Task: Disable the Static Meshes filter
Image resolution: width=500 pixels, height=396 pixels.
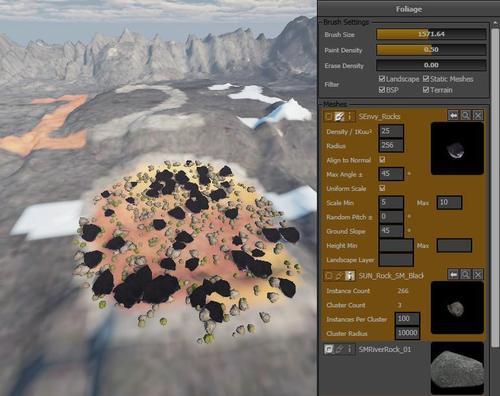Action: point(426,79)
